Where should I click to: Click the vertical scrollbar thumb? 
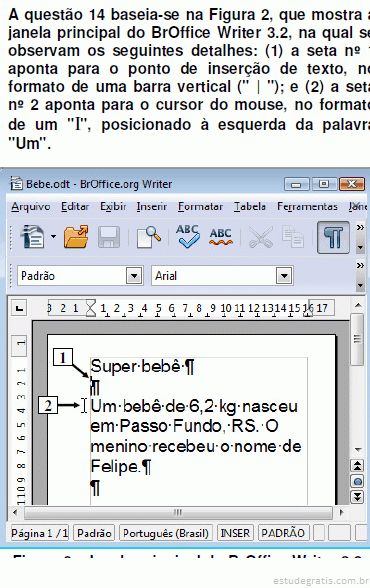(358, 339)
